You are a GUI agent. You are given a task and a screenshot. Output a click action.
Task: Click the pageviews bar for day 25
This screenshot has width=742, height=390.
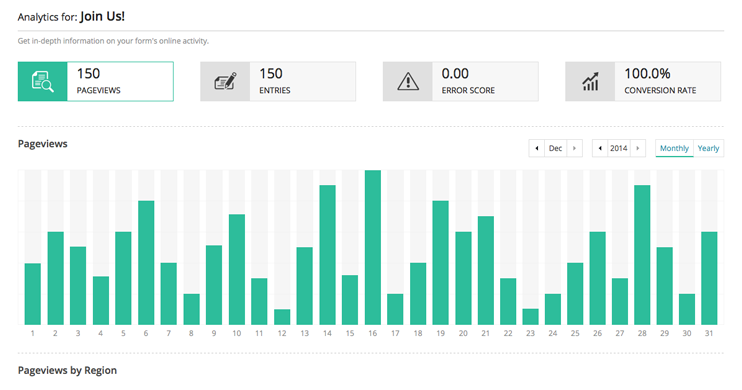point(575,293)
